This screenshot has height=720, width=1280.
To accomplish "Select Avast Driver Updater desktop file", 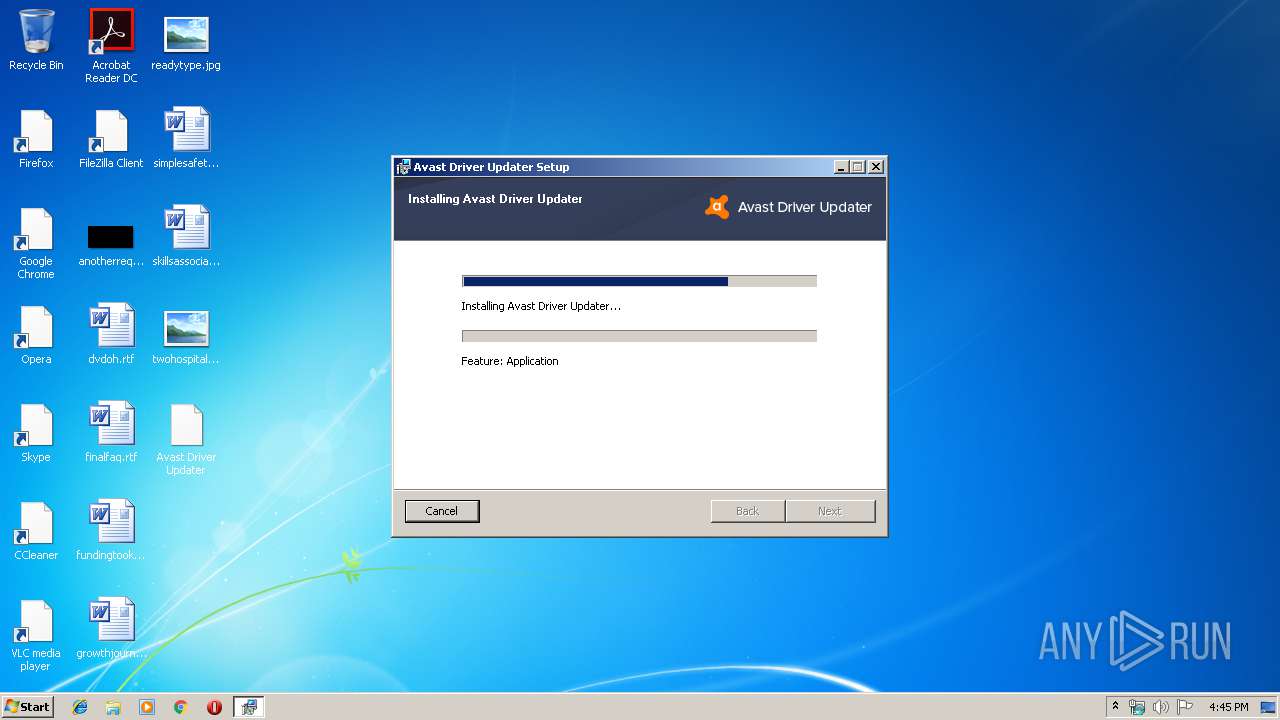I will [186, 439].
